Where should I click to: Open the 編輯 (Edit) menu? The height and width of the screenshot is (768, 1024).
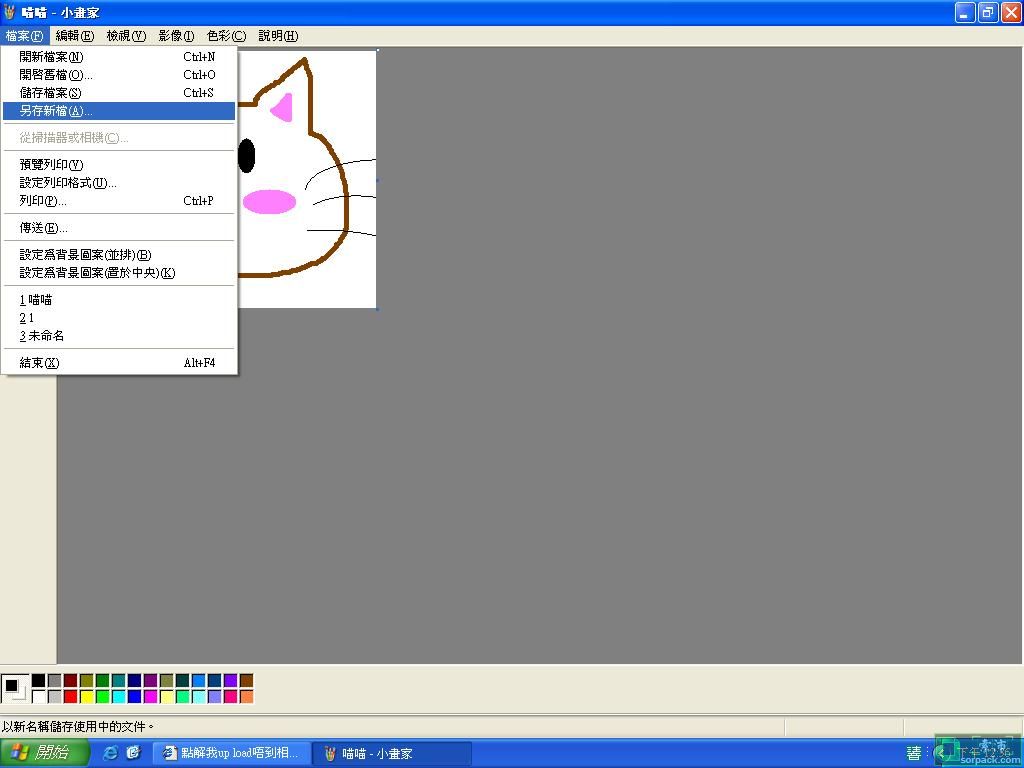click(x=74, y=36)
